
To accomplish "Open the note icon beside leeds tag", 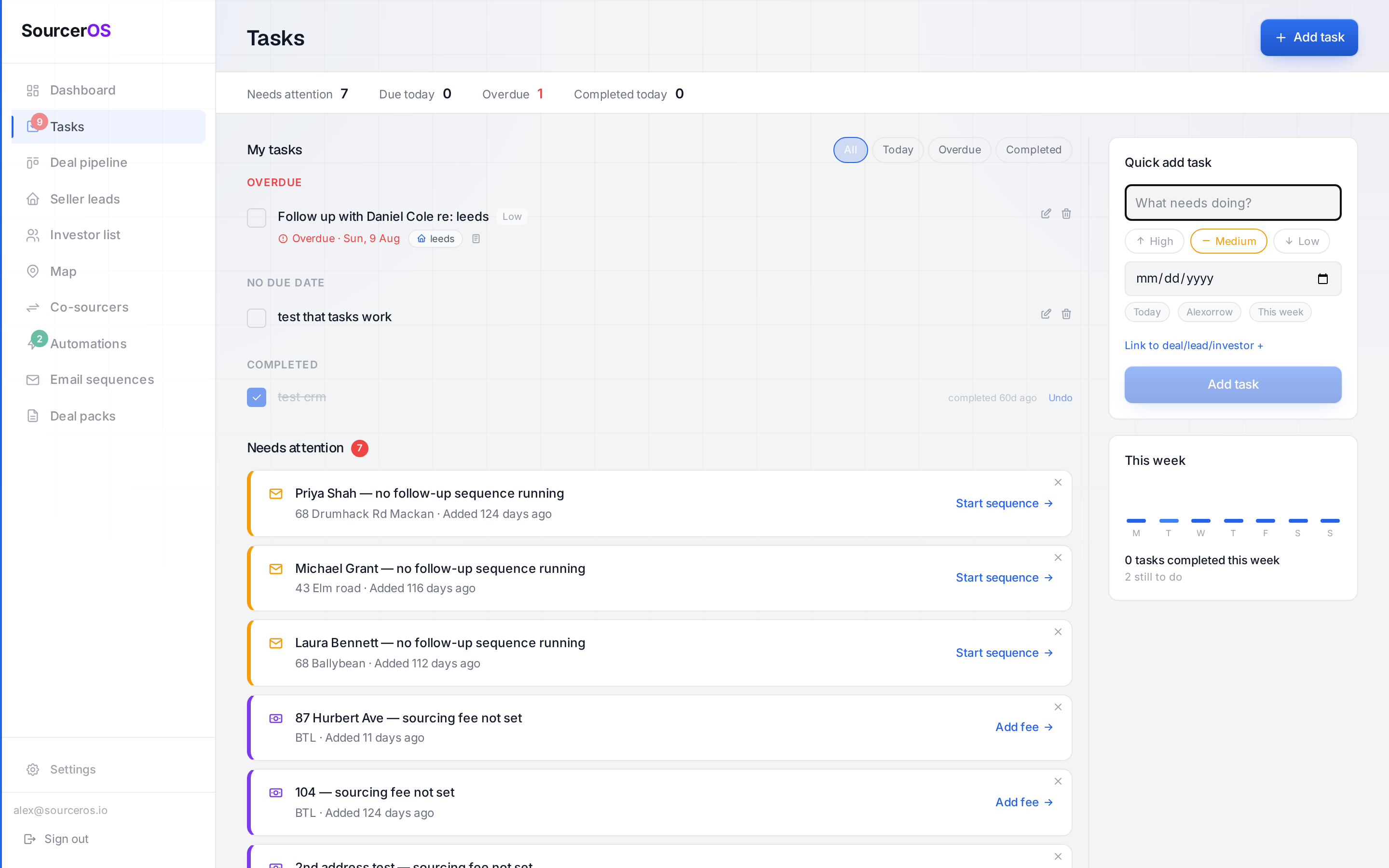I will (476, 239).
